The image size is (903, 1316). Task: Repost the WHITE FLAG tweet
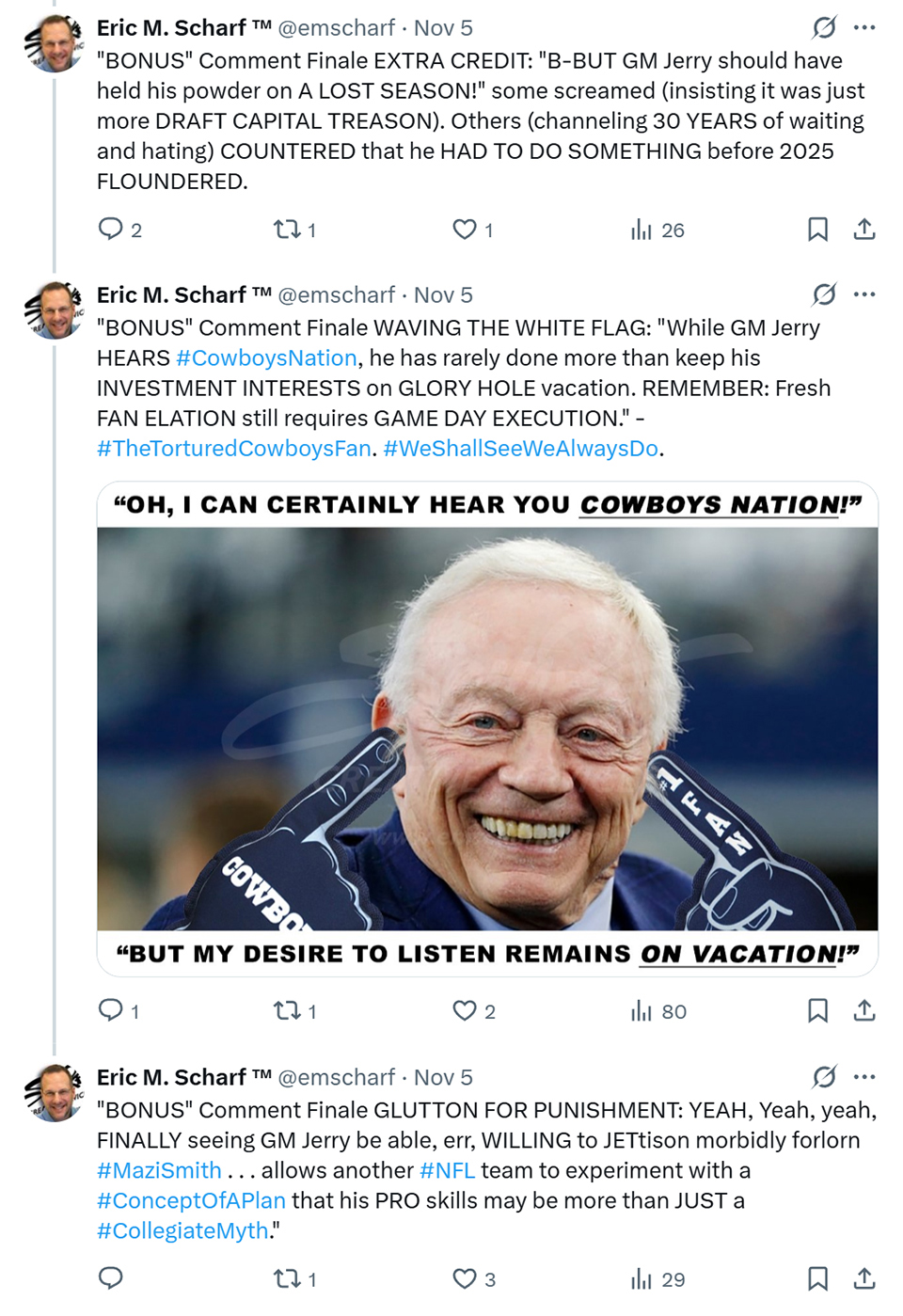click(286, 1010)
